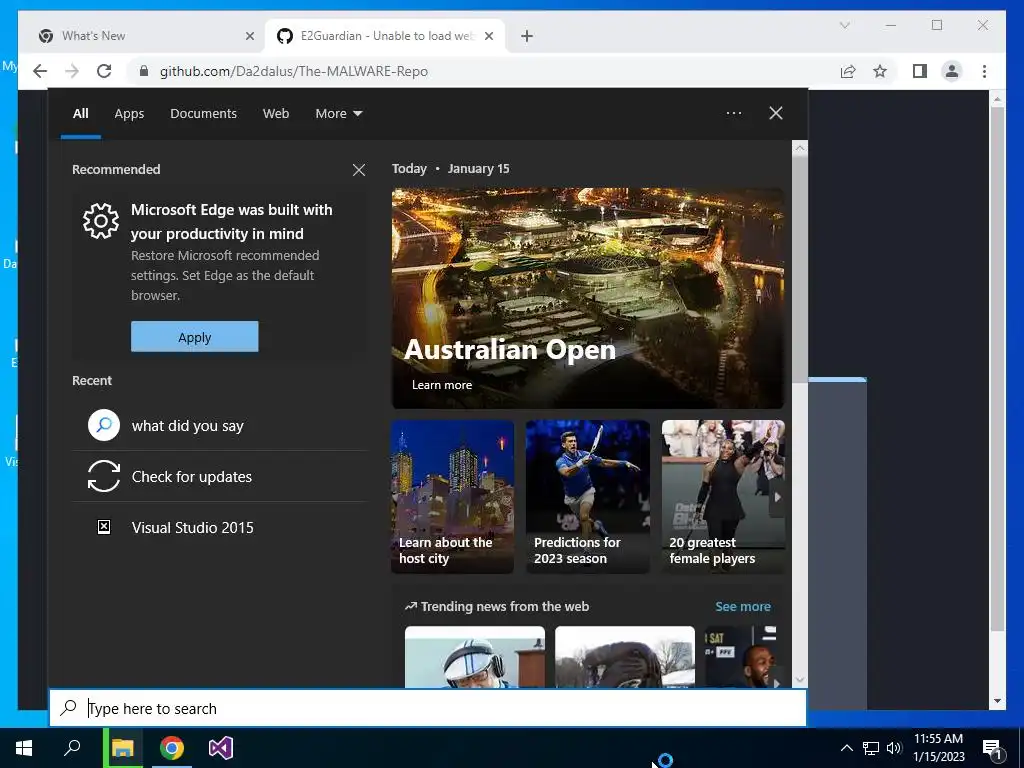1024x768 pixels.
Task: Select the E2Guardian browser tab
Action: click(385, 36)
